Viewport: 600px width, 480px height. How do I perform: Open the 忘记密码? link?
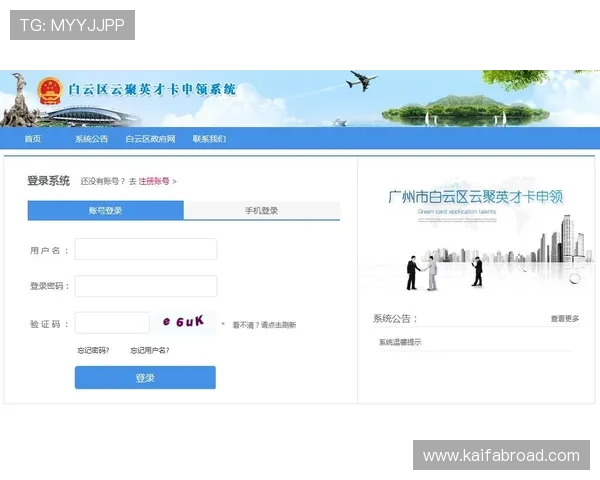point(93,350)
